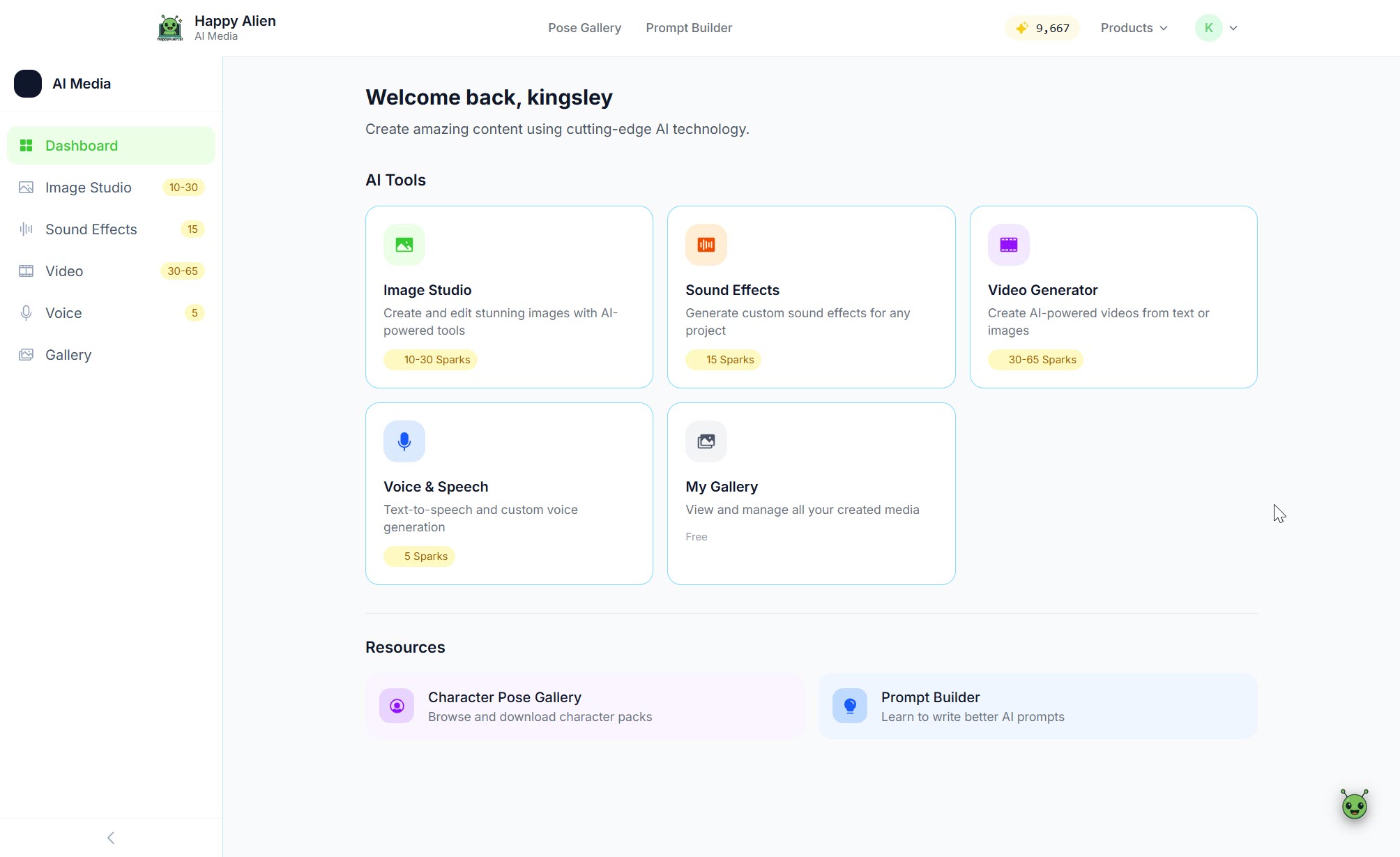
Task: Select the Voice microphone icon in sidebar
Action: 26,312
